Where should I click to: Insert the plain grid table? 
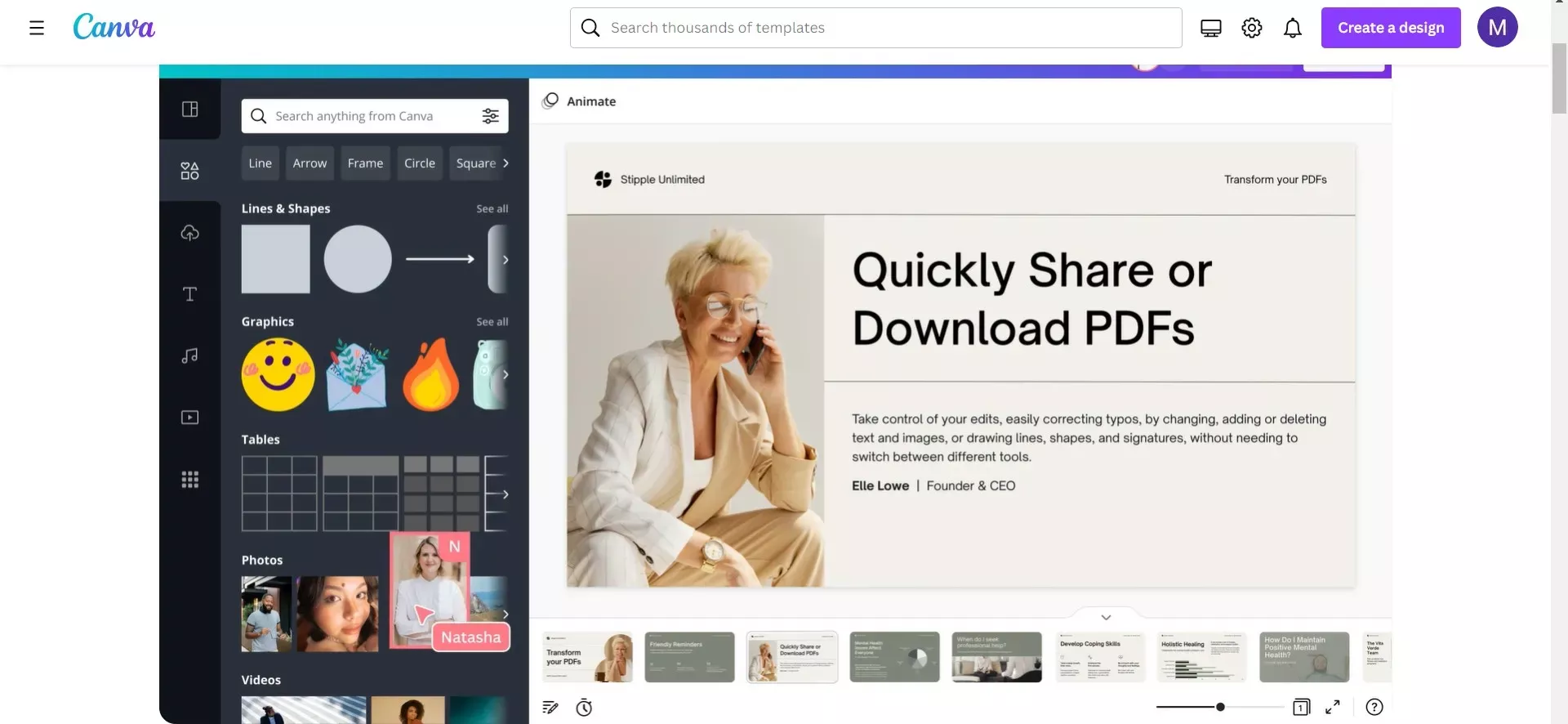tap(279, 494)
